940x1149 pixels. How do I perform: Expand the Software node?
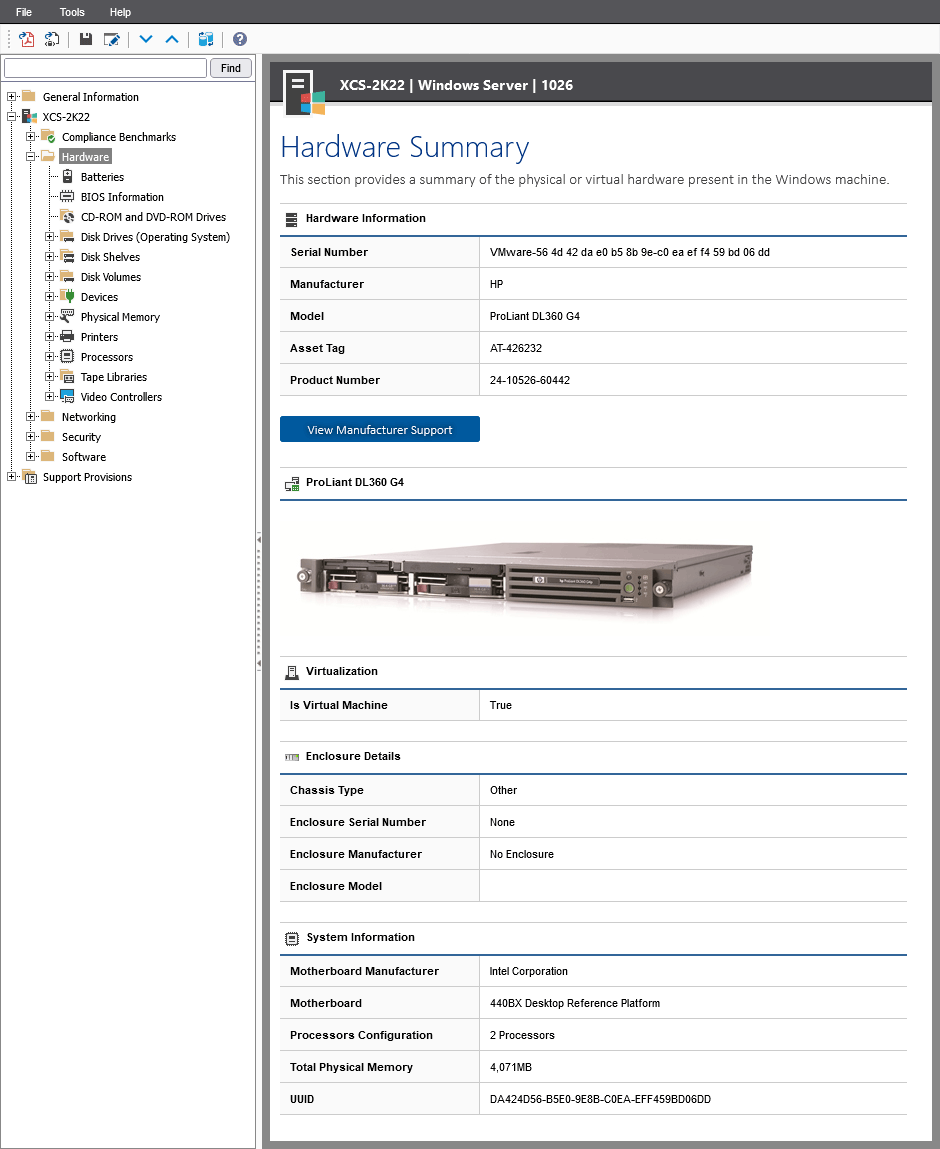(x=31, y=457)
